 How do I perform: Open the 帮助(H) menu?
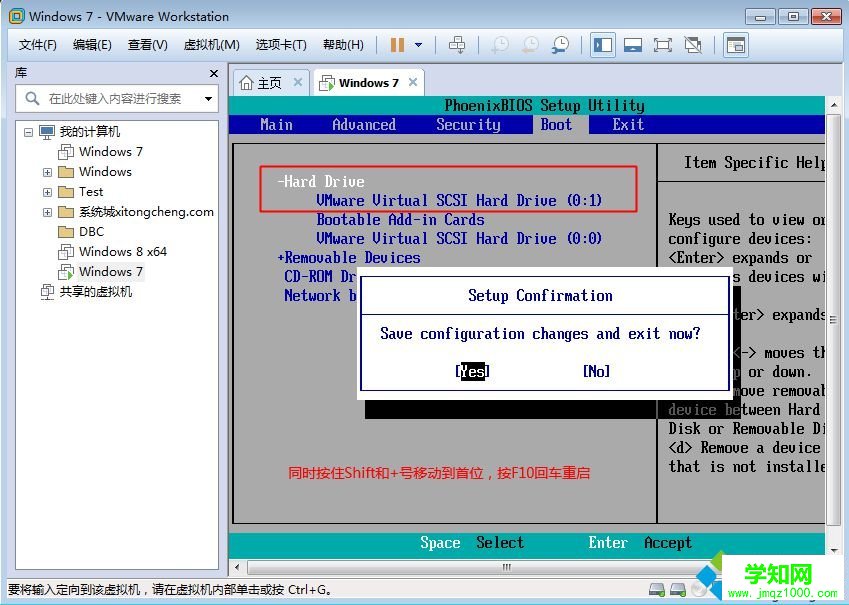[344, 44]
